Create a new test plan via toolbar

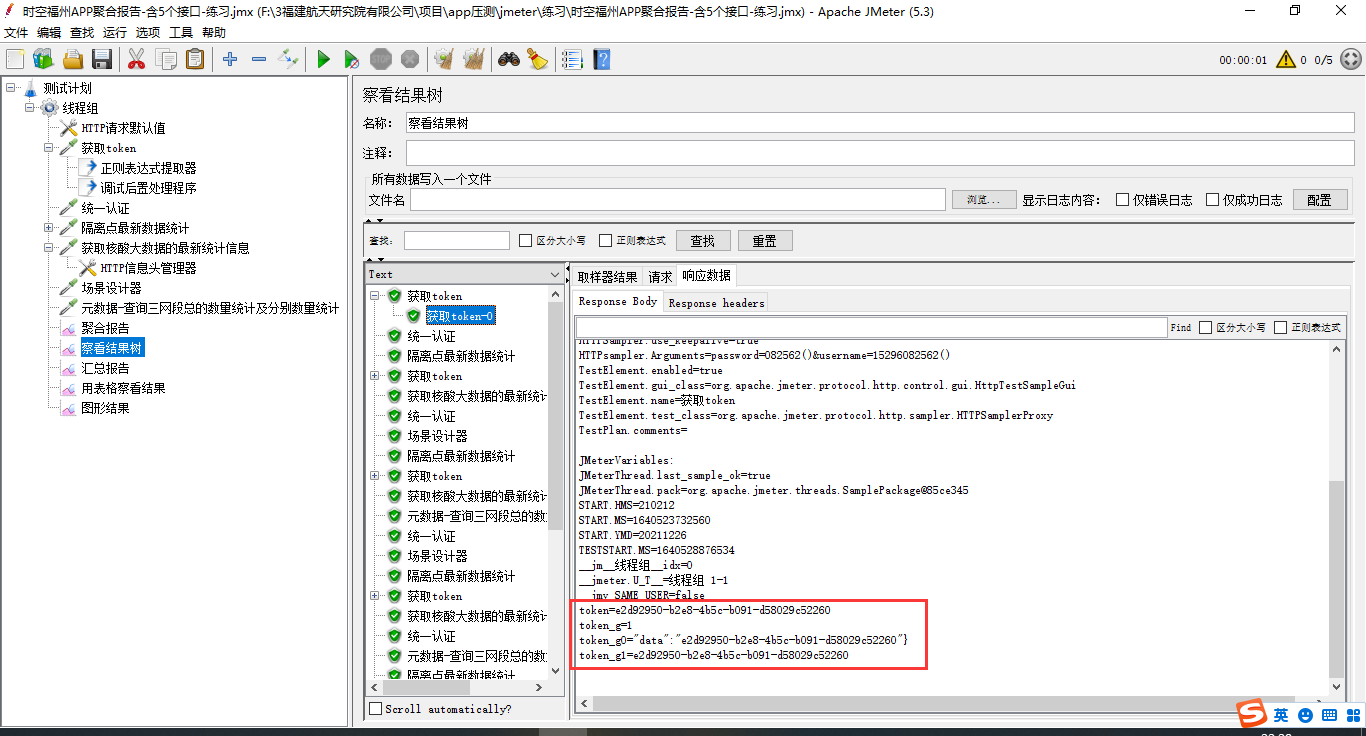pyautogui.click(x=15, y=59)
